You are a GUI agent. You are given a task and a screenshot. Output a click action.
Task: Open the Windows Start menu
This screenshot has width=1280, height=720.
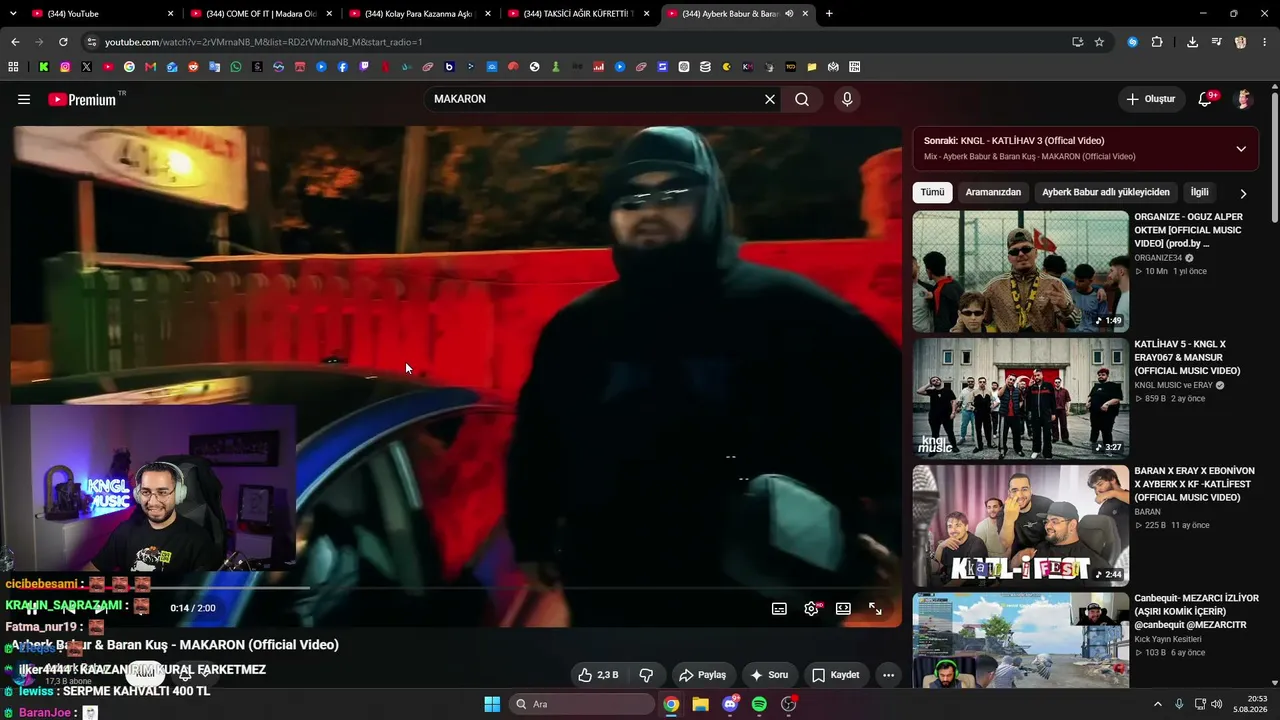[x=492, y=704]
